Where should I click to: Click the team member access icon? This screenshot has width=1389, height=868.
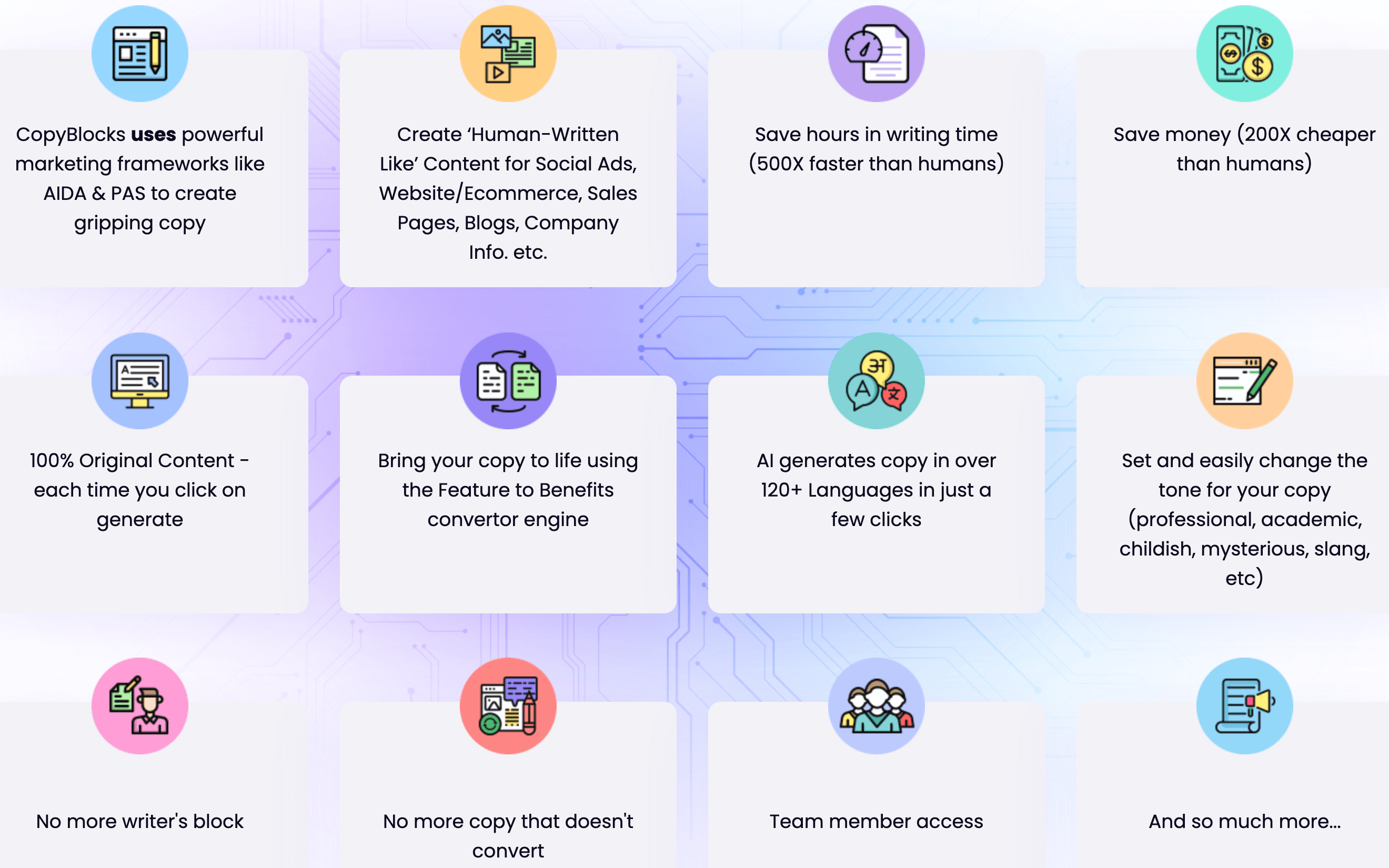pos(875,705)
